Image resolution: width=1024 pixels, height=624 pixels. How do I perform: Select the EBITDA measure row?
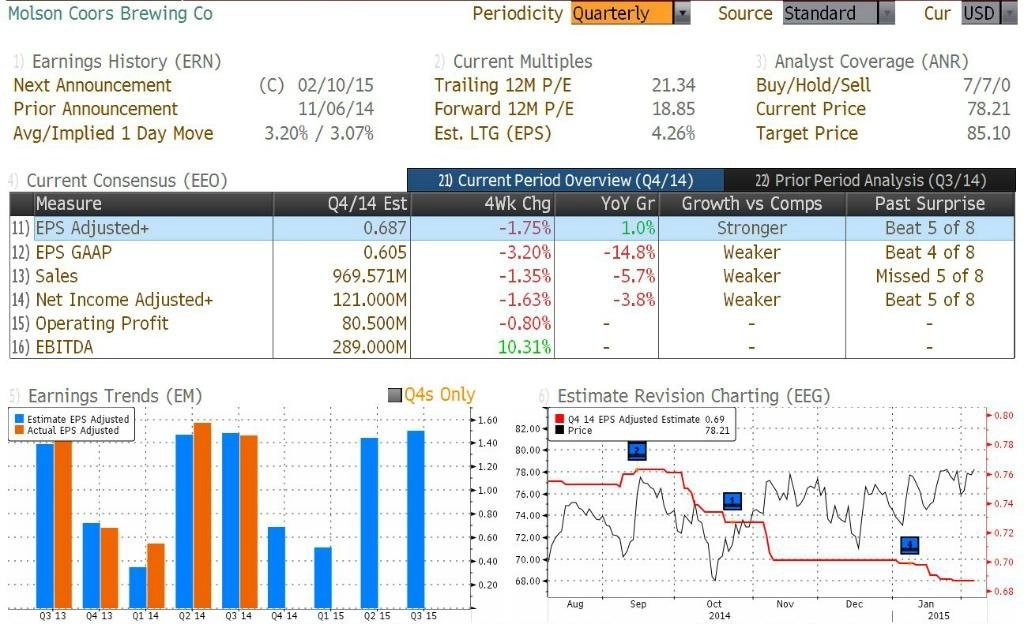[x=512, y=347]
